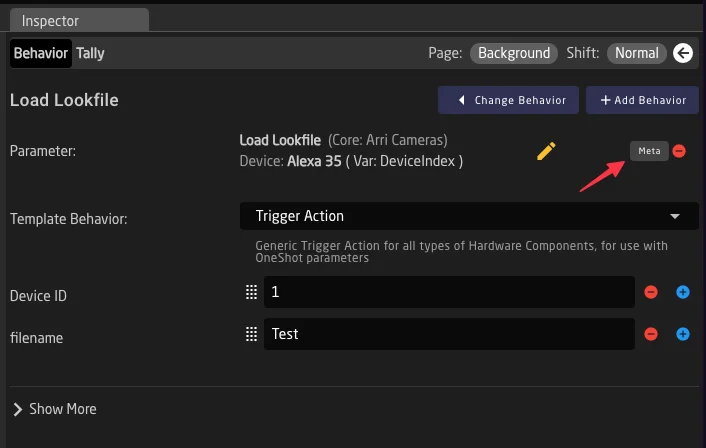Viewport: 706px width, 448px height.
Task: Select the Background page pill
Action: pyautogui.click(x=514, y=53)
